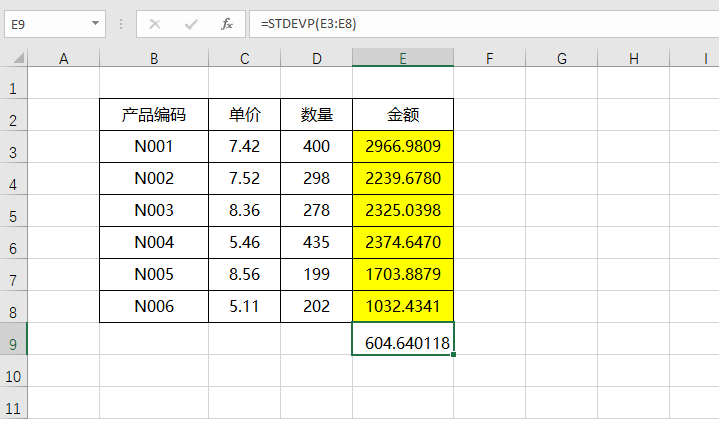The image size is (719, 421).
Task: Expand the Name Box dropdown arrow
Action: coord(96,23)
